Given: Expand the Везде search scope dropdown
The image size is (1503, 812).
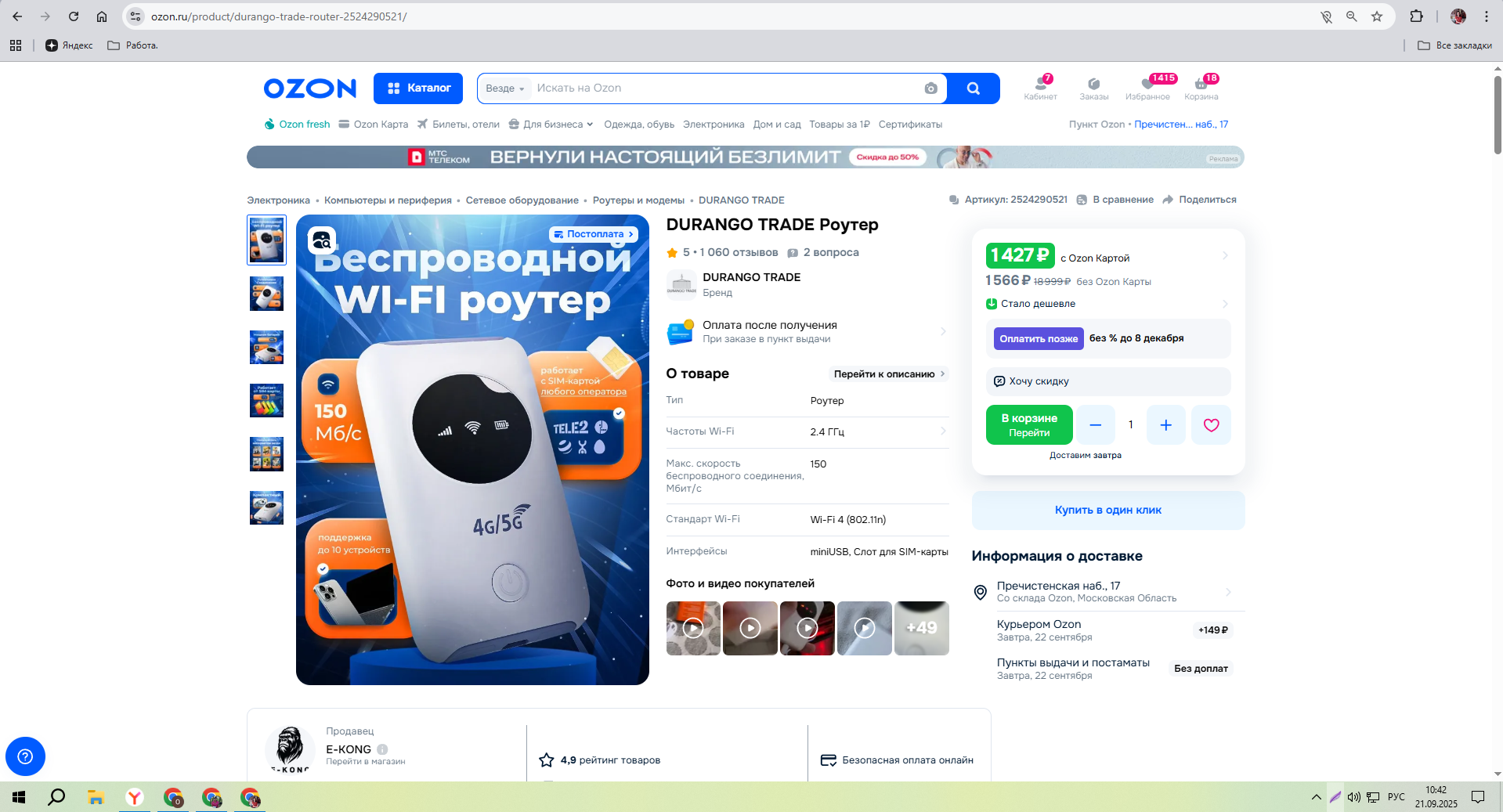Looking at the screenshot, I should point(504,88).
